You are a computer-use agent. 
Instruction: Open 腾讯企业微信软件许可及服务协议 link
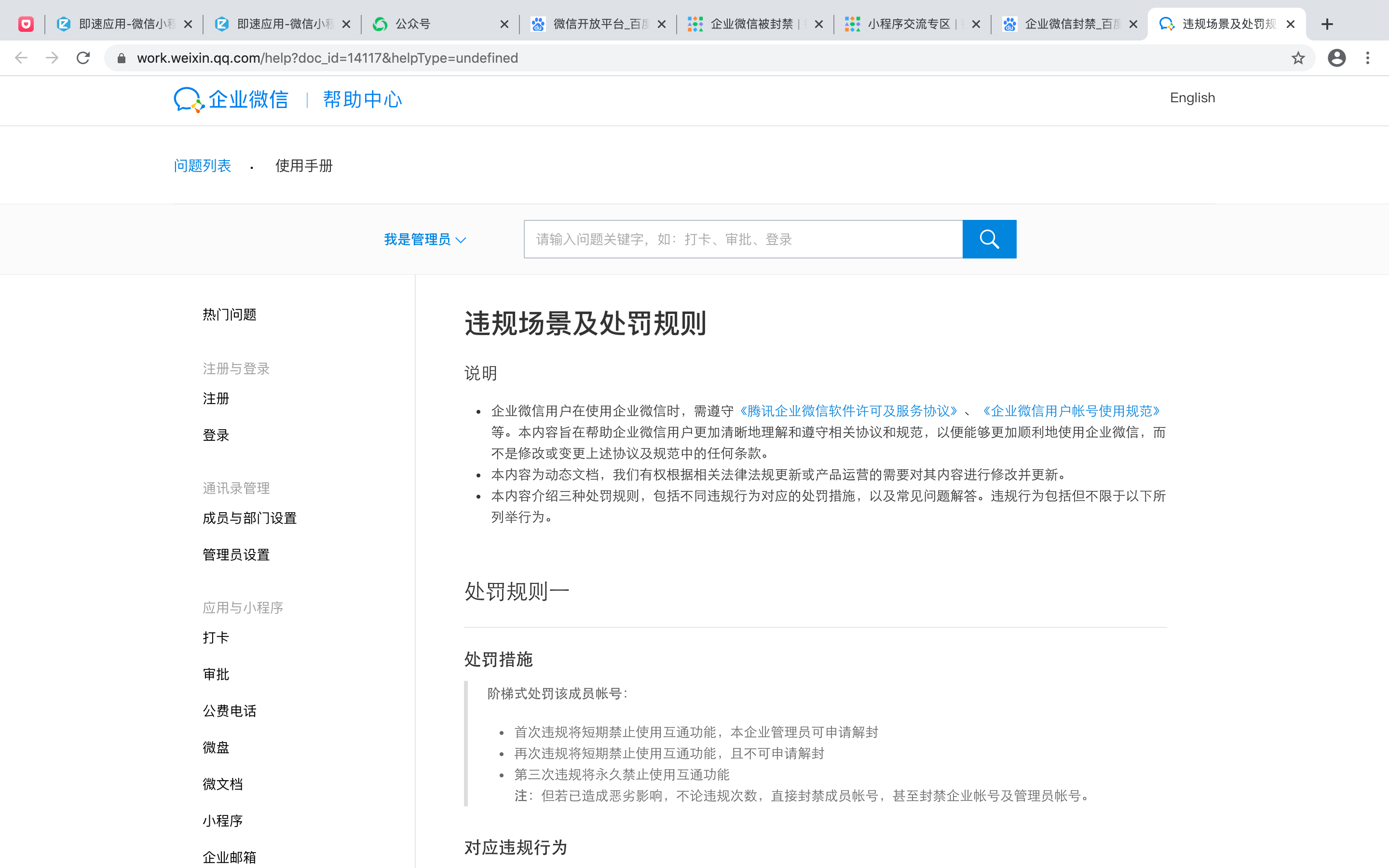848,411
